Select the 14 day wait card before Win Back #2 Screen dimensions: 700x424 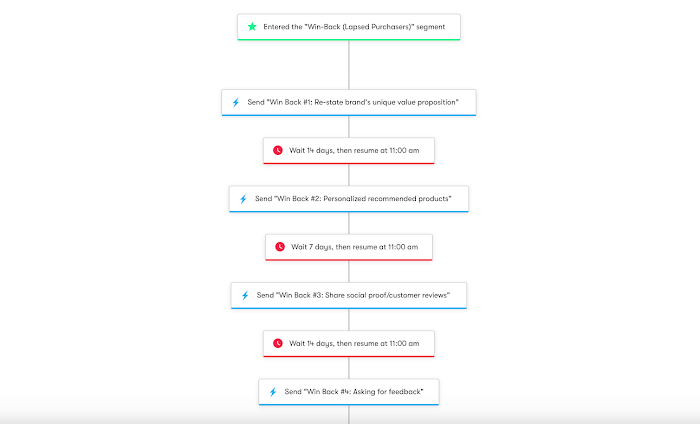point(349,151)
